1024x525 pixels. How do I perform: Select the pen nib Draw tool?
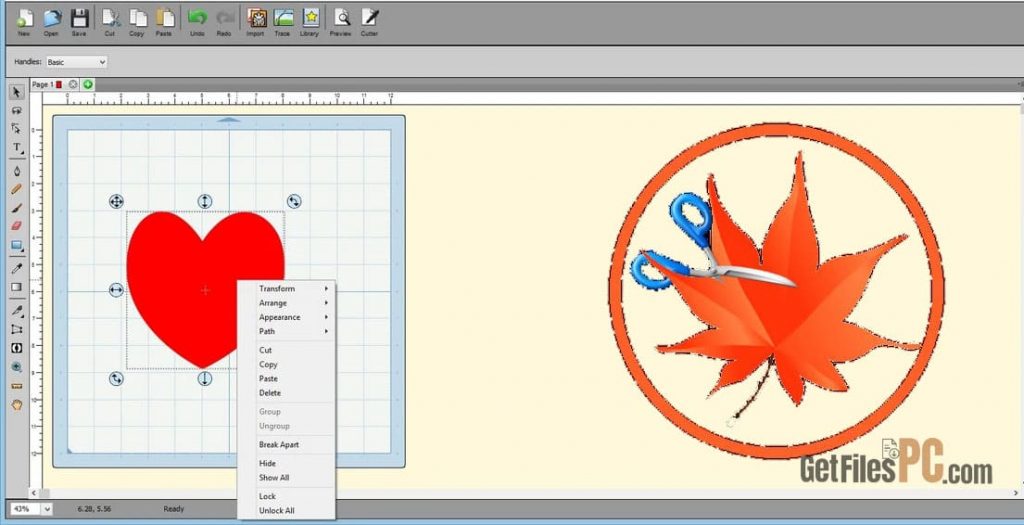pyautogui.click(x=17, y=170)
